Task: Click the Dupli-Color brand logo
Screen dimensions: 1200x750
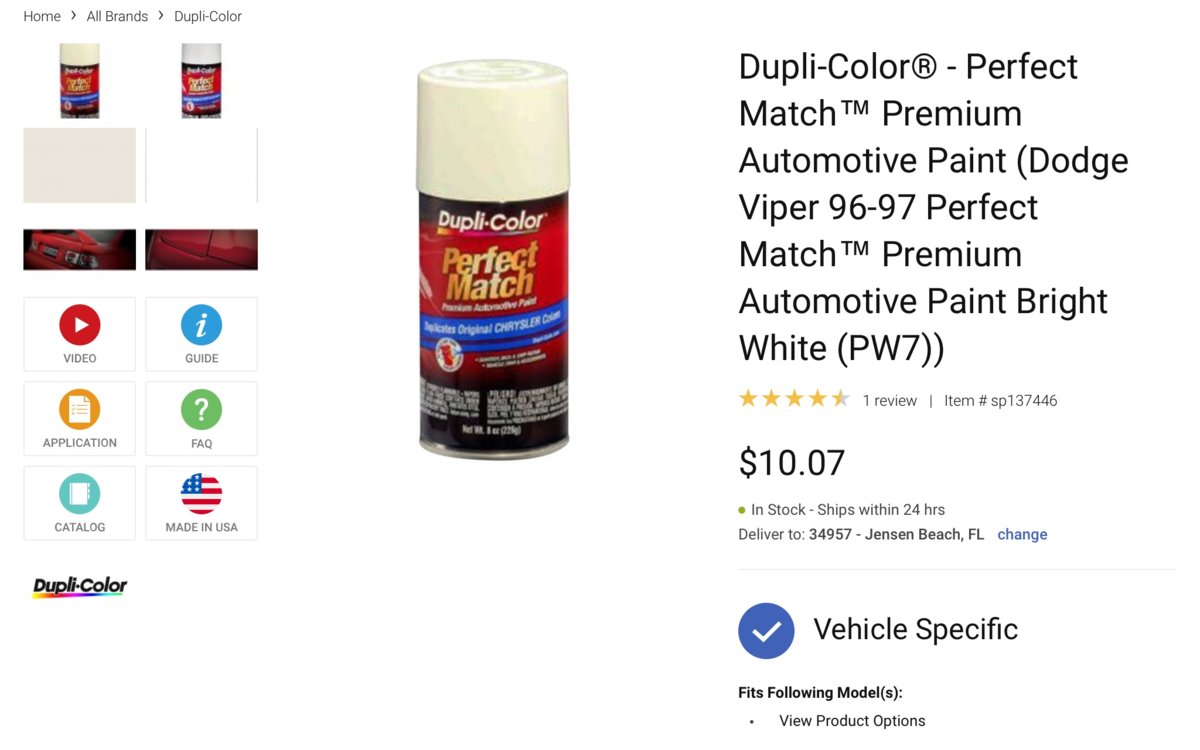Action: click(80, 587)
